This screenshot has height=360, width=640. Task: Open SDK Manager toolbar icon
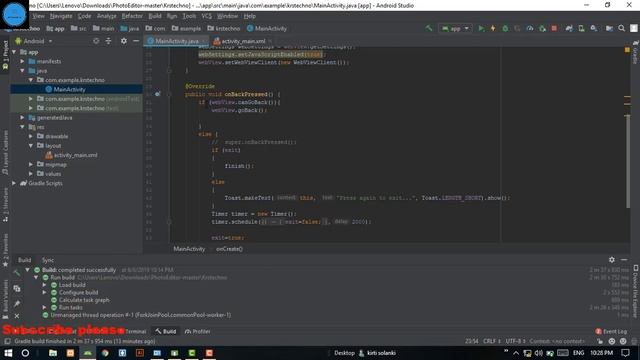tap(593, 28)
